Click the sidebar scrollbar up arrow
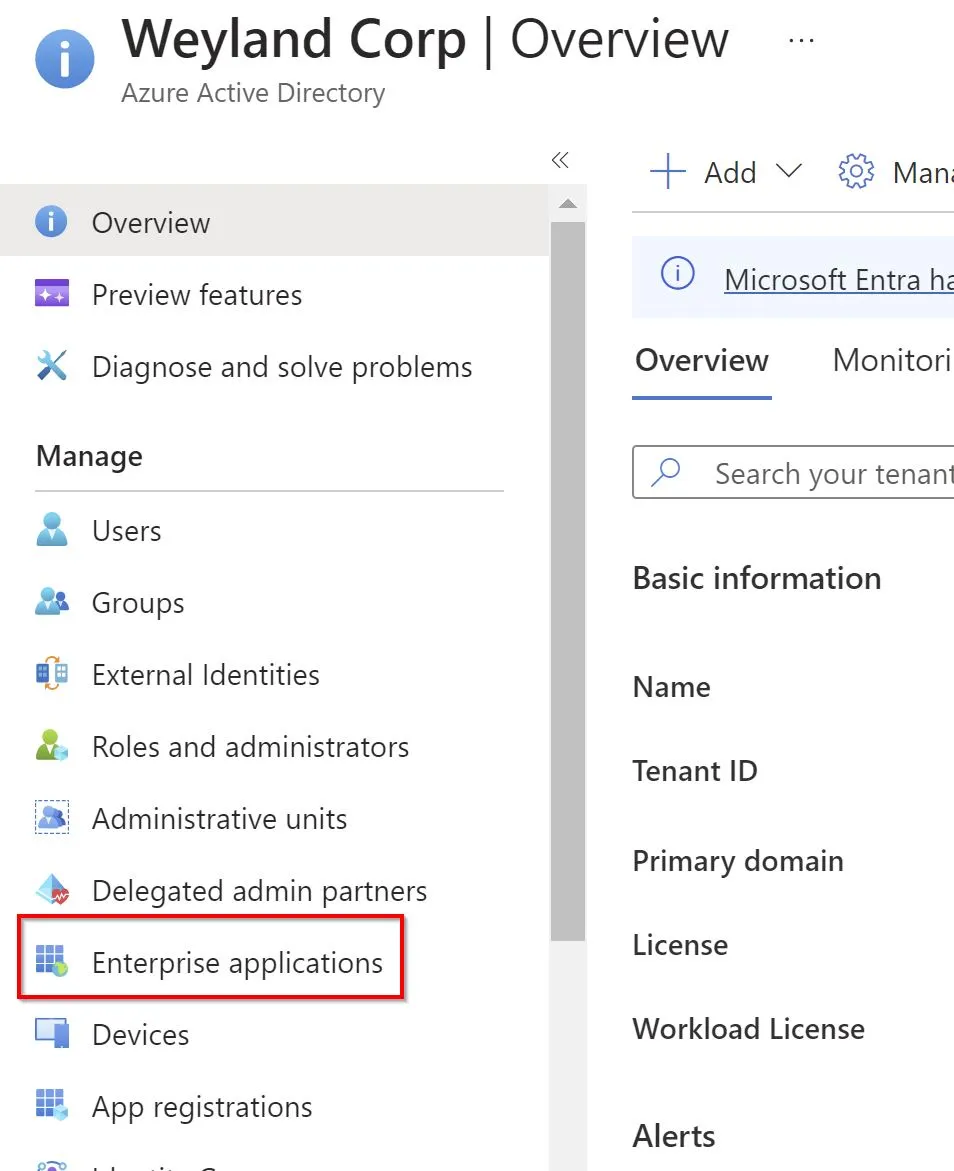This screenshot has height=1171, width=954. (568, 204)
